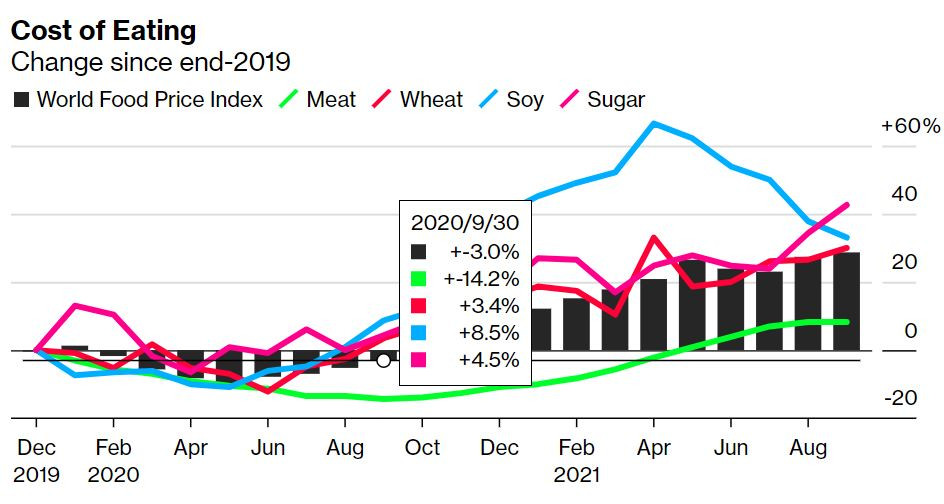
Task: Click the 2020/9/30 tooltip date header
Action: click(465, 223)
